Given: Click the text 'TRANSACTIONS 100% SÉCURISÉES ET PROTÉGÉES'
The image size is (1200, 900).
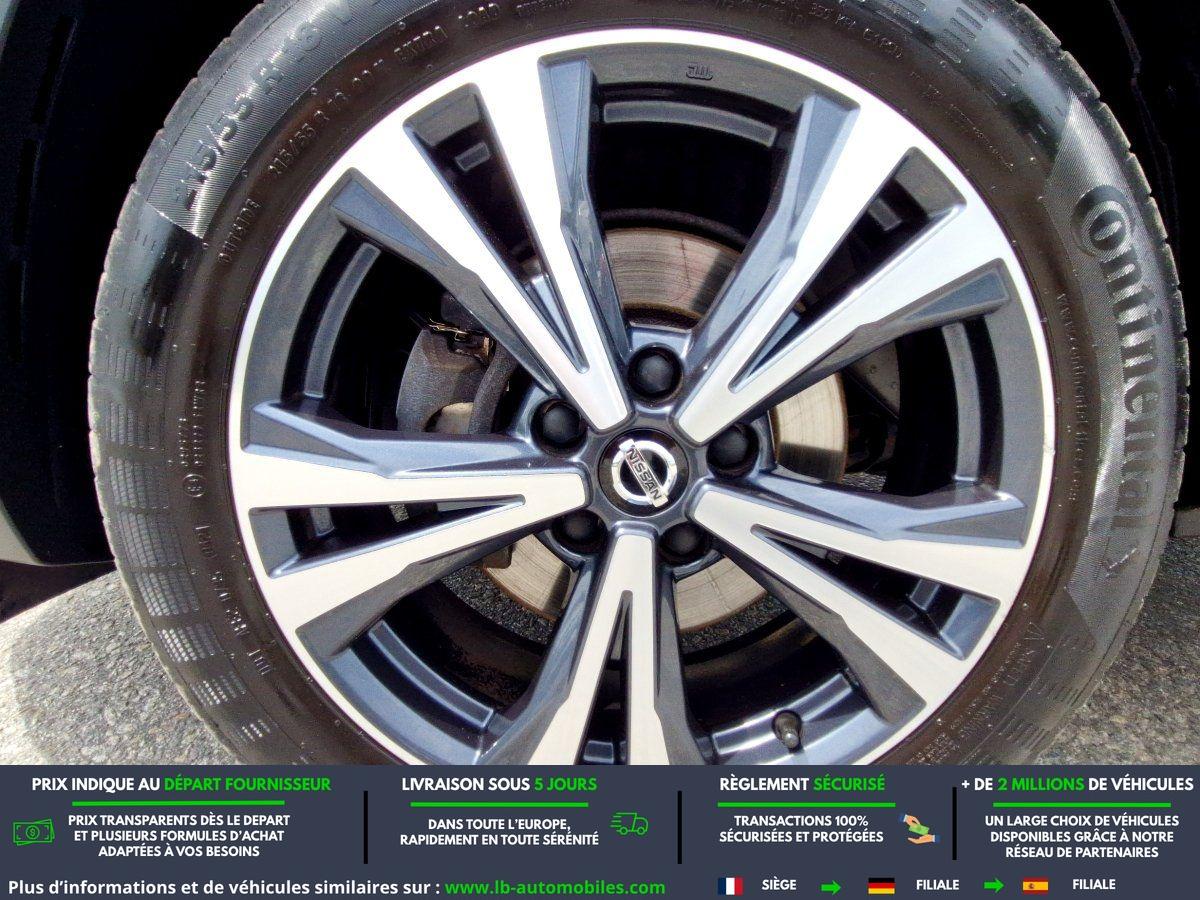Looking at the screenshot, I should tap(801, 828).
